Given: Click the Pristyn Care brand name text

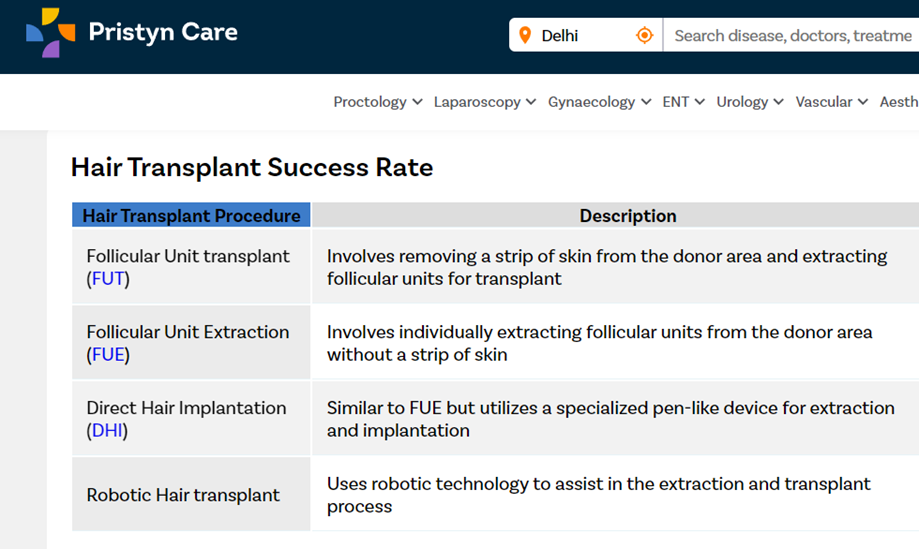Looking at the screenshot, I should 163,32.
